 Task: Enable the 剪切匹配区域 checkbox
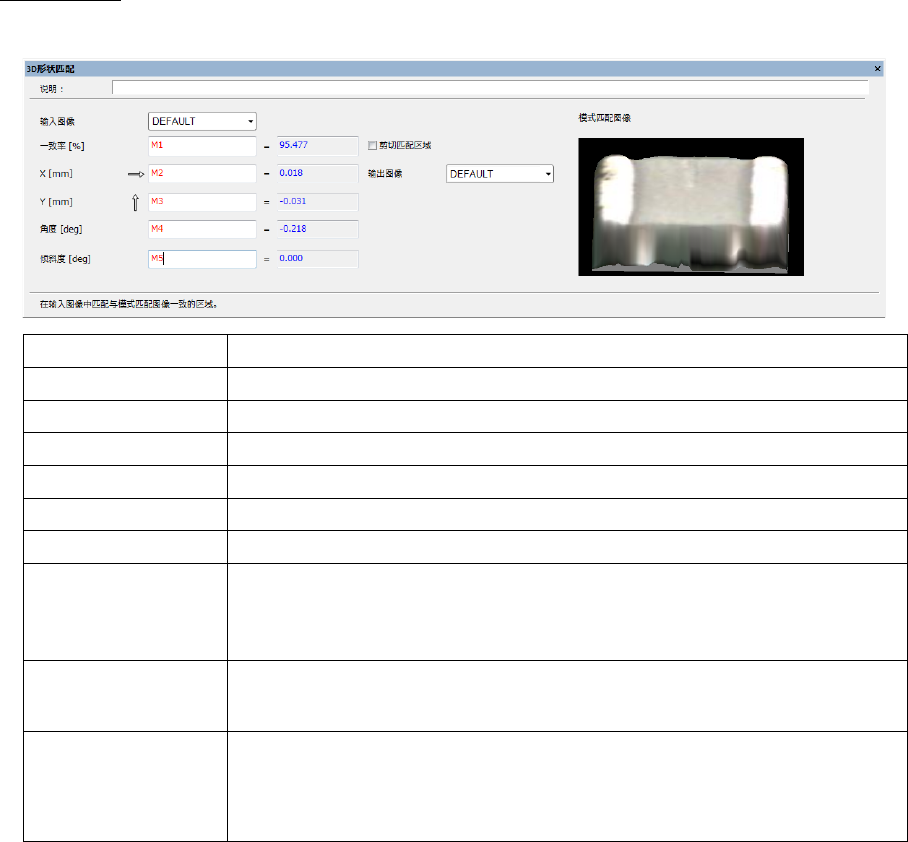pyautogui.click(x=373, y=146)
